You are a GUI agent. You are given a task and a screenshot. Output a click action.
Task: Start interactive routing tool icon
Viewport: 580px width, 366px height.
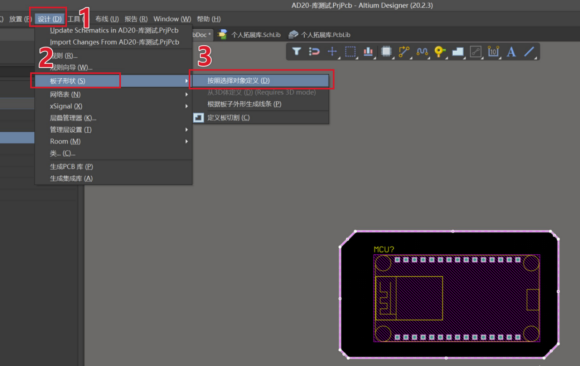click(x=404, y=51)
